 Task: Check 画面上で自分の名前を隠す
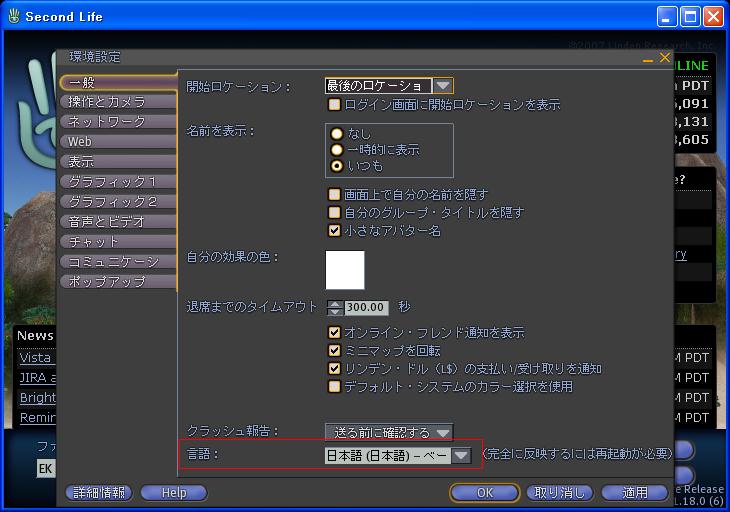point(334,194)
